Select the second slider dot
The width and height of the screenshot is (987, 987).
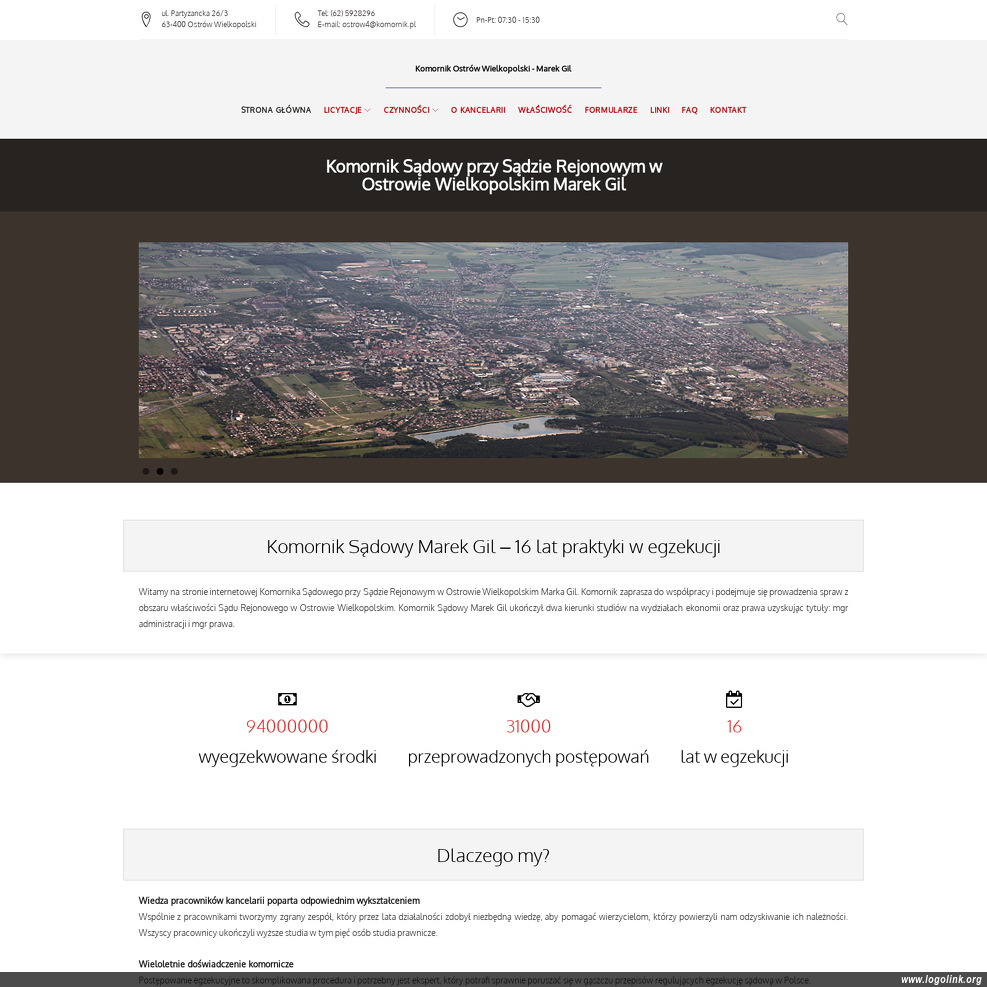coord(160,471)
